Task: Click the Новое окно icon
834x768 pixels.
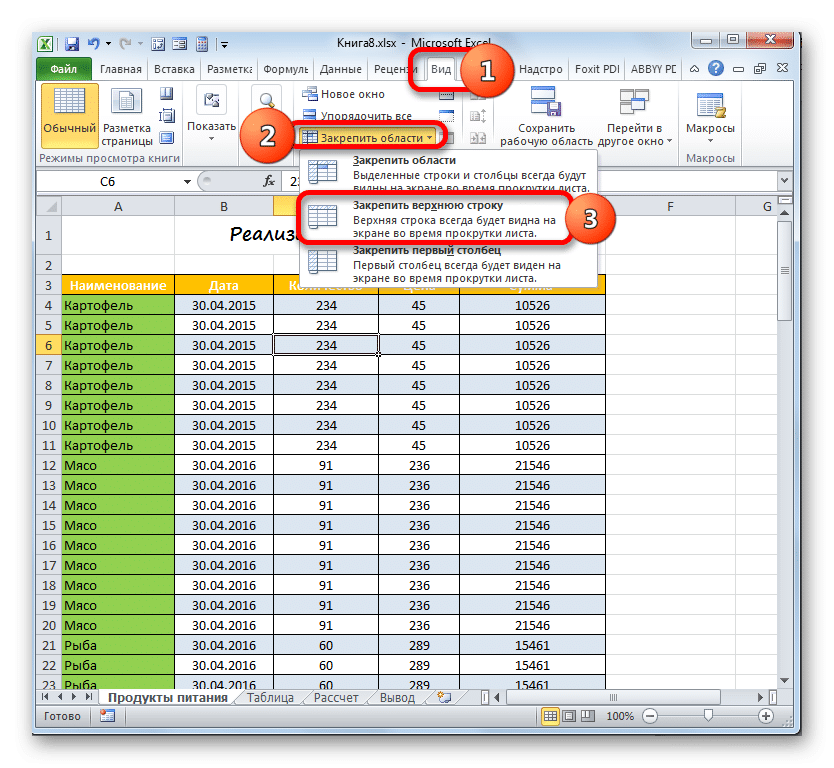Action: [310, 94]
